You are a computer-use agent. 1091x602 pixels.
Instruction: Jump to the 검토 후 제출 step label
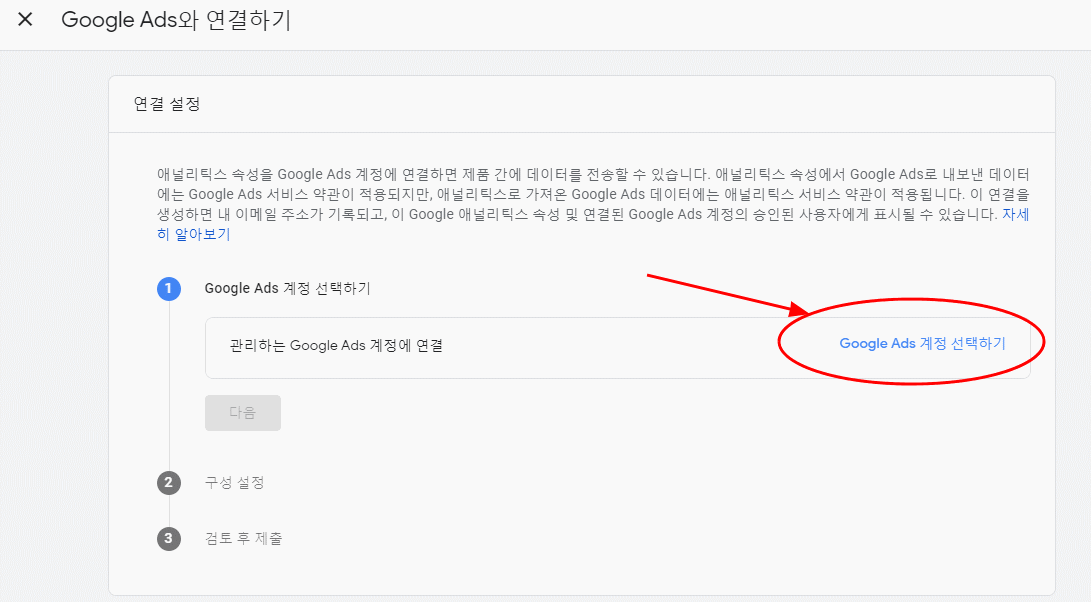[244, 538]
